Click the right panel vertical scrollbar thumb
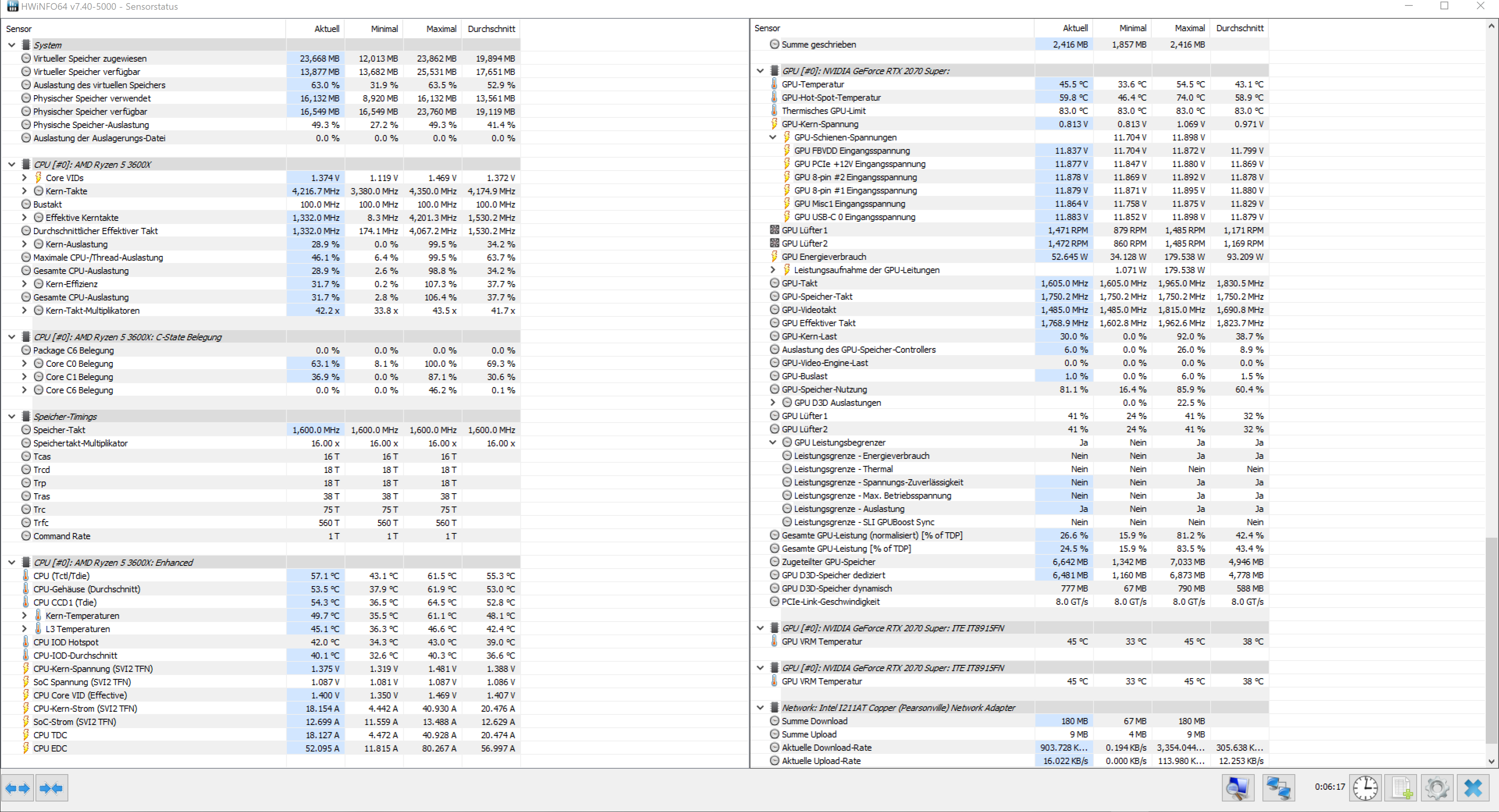The image size is (1499, 812). click(x=1491, y=640)
